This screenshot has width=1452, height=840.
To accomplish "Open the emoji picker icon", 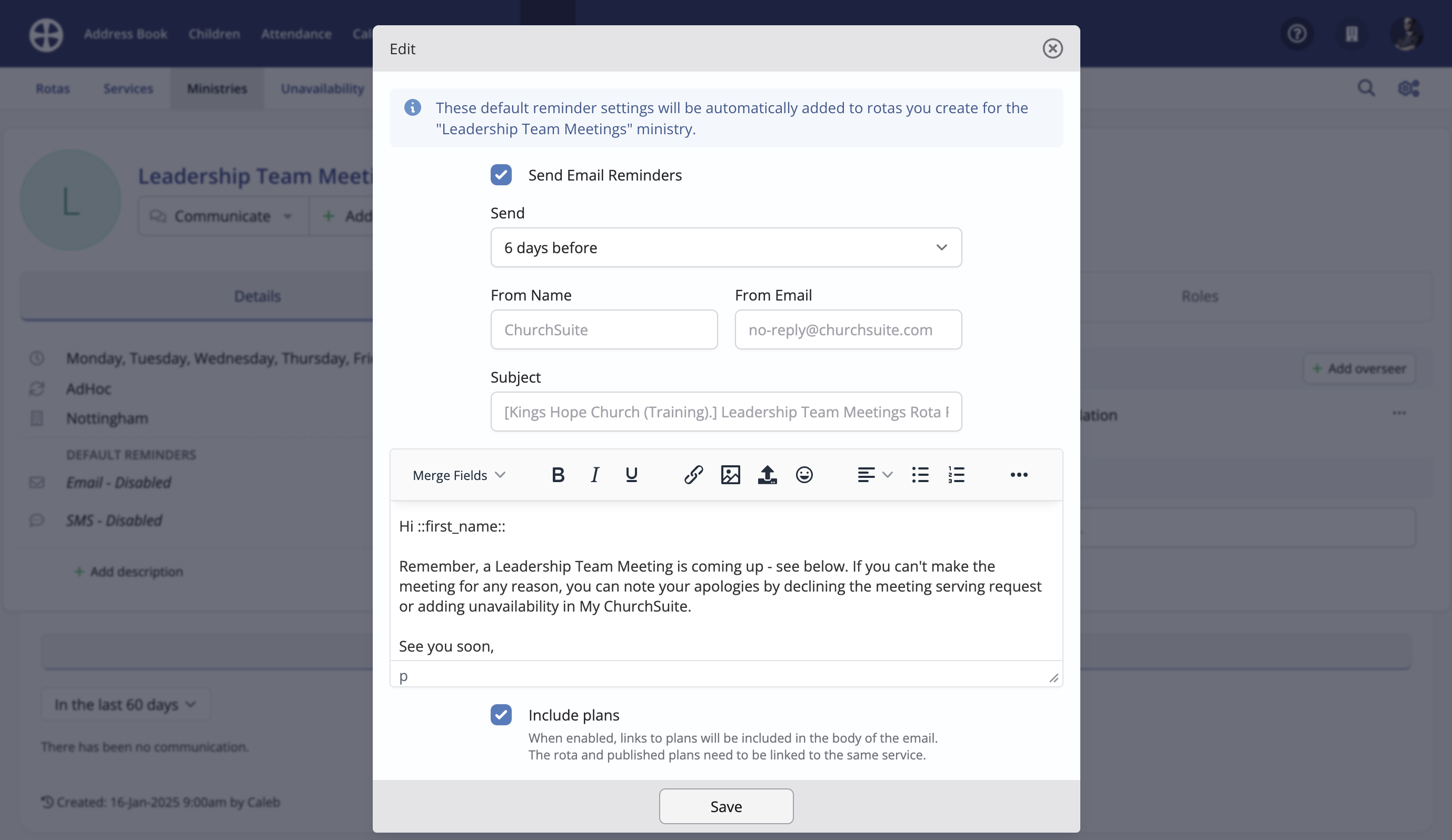I will [x=804, y=475].
